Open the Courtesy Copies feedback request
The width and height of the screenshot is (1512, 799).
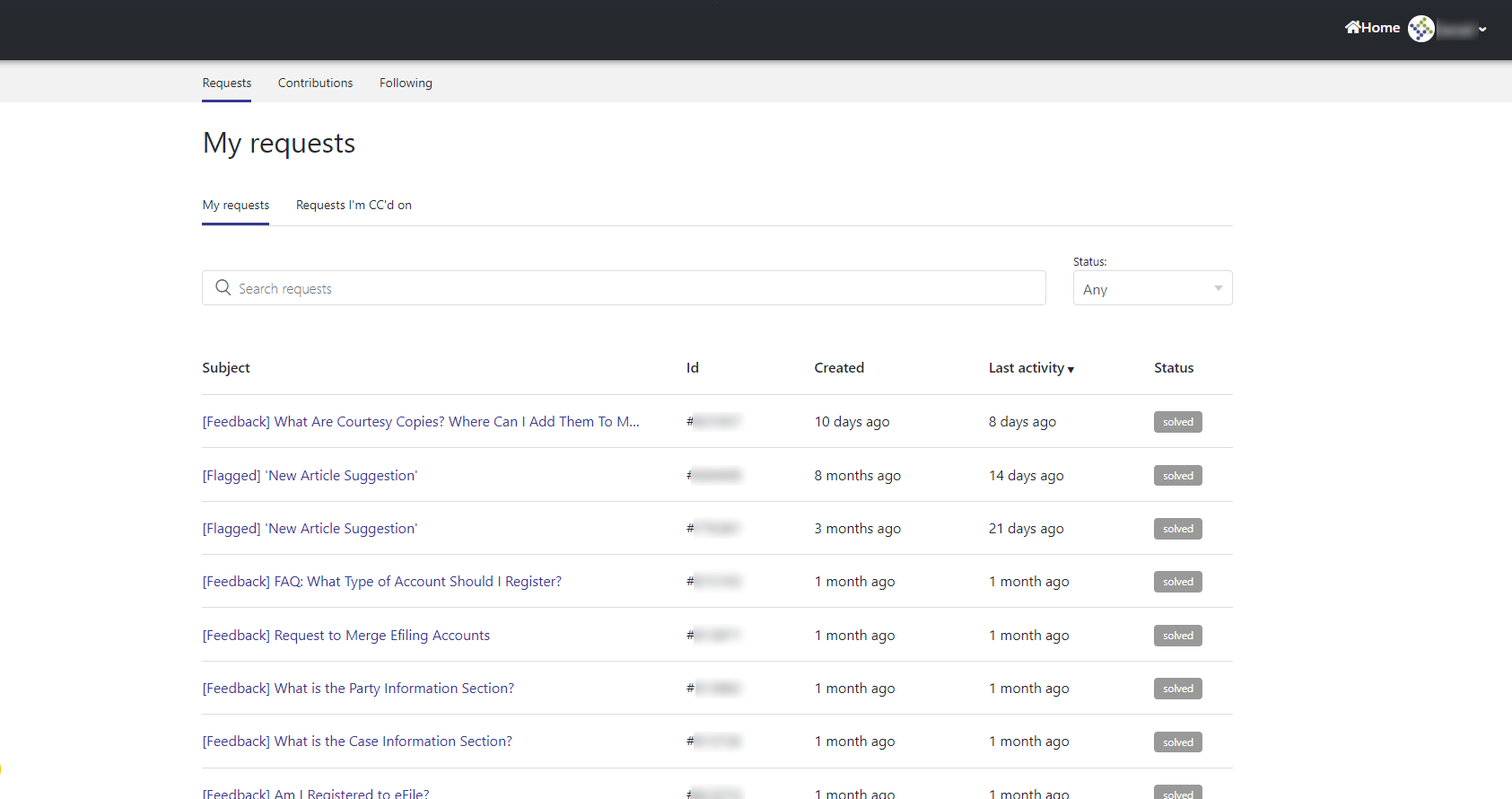(x=421, y=422)
